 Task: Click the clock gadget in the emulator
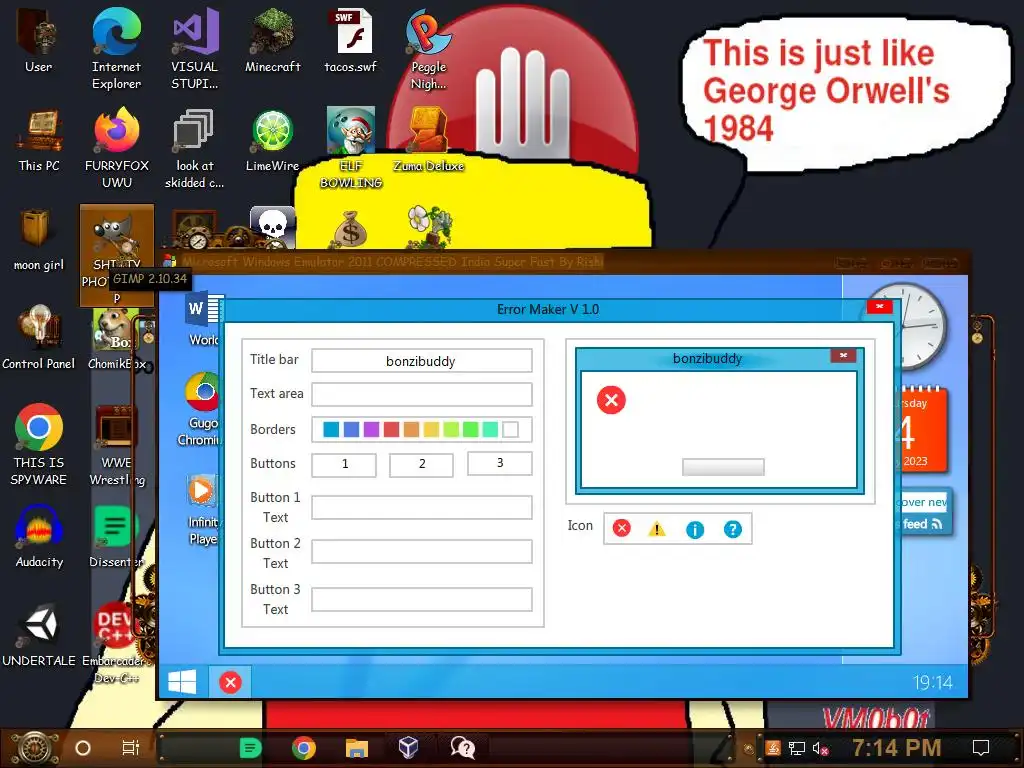click(x=923, y=325)
